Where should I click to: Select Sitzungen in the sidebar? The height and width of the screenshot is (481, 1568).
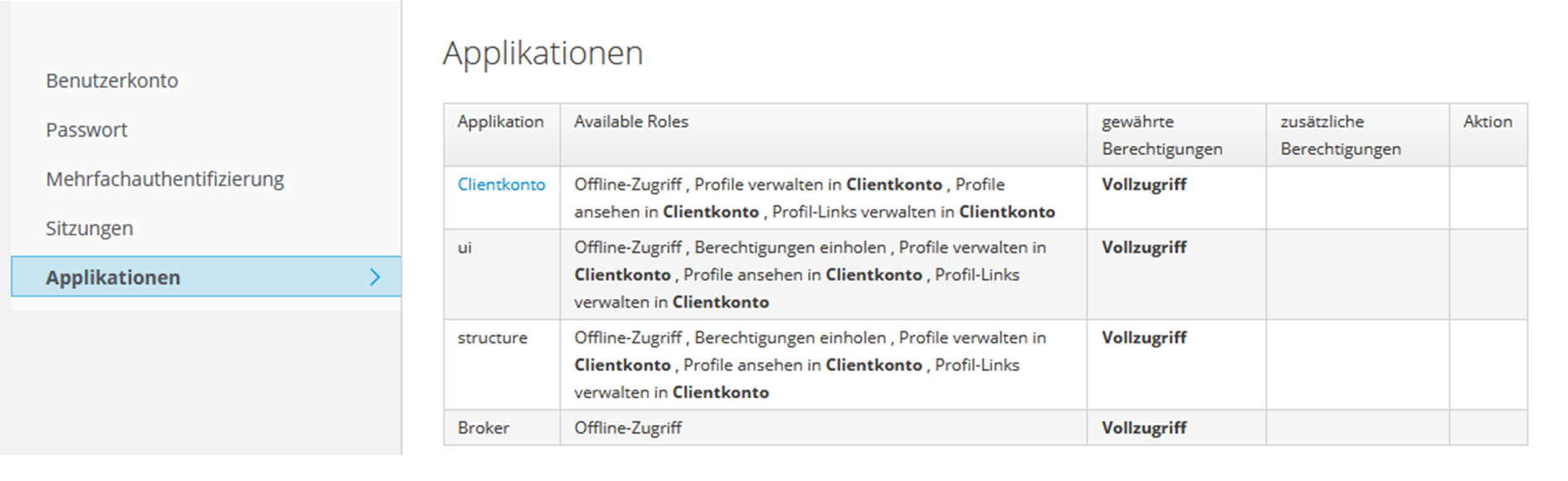pos(89,228)
